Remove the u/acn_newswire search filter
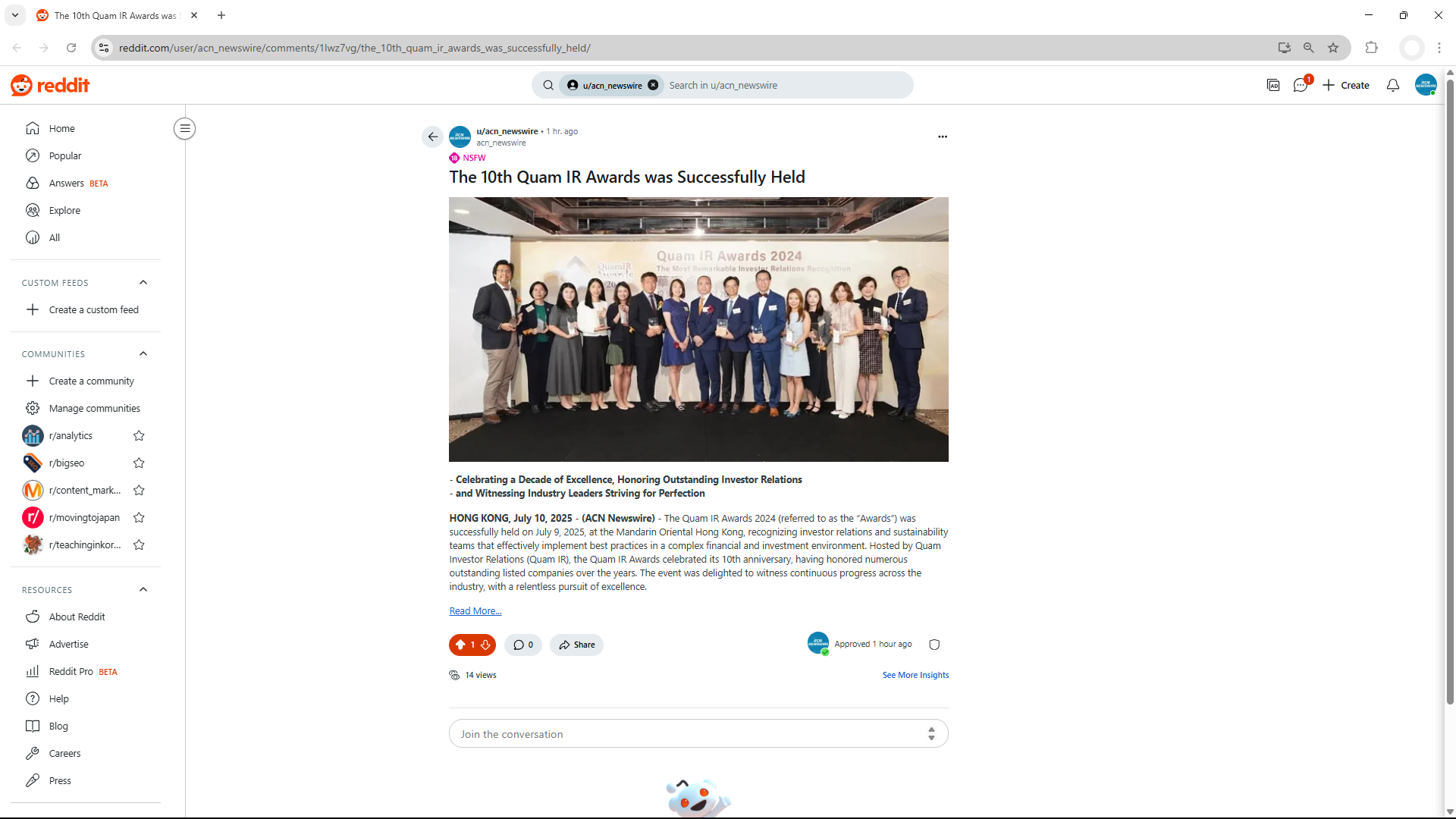 [653, 85]
